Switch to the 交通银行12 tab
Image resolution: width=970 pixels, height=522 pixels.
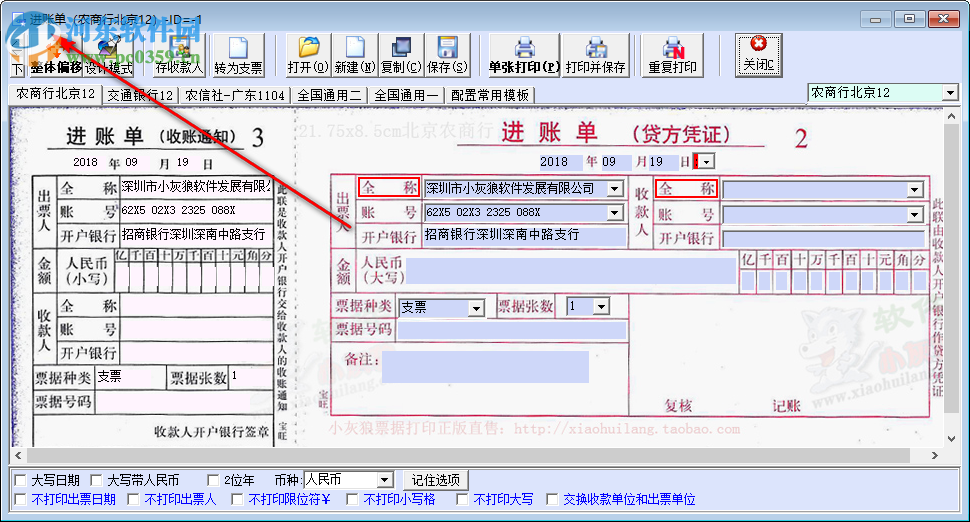pos(140,95)
